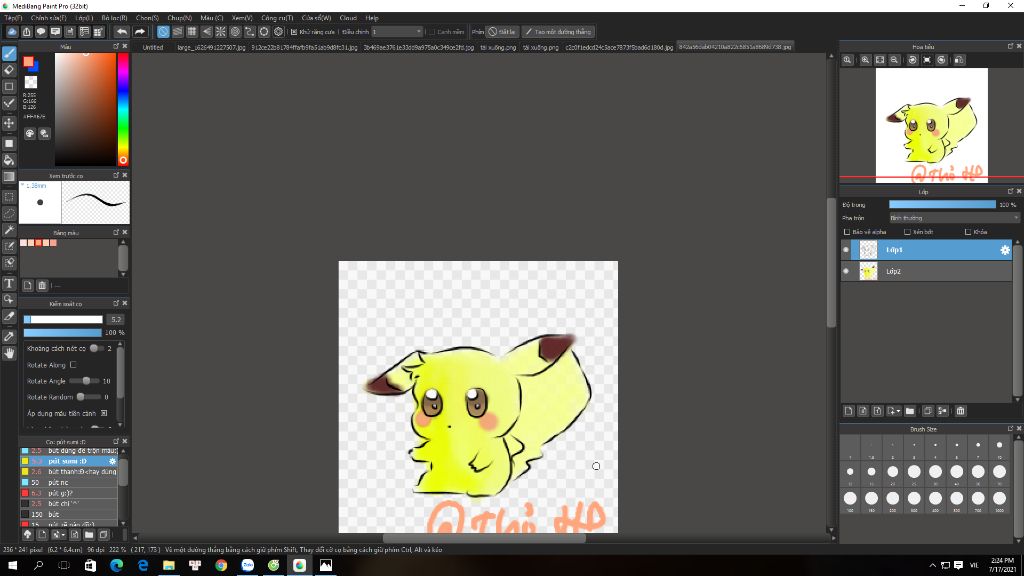Zoom in on the navigator preview
This screenshot has height=576, width=1024.
pyautogui.click(x=865, y=60)
